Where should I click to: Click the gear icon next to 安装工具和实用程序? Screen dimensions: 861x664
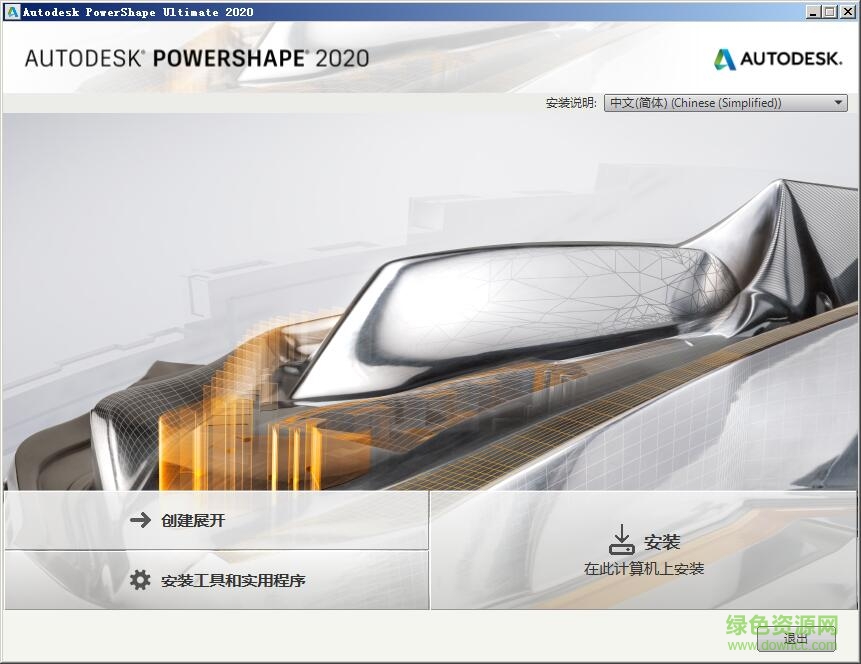(x=140, y=580)
